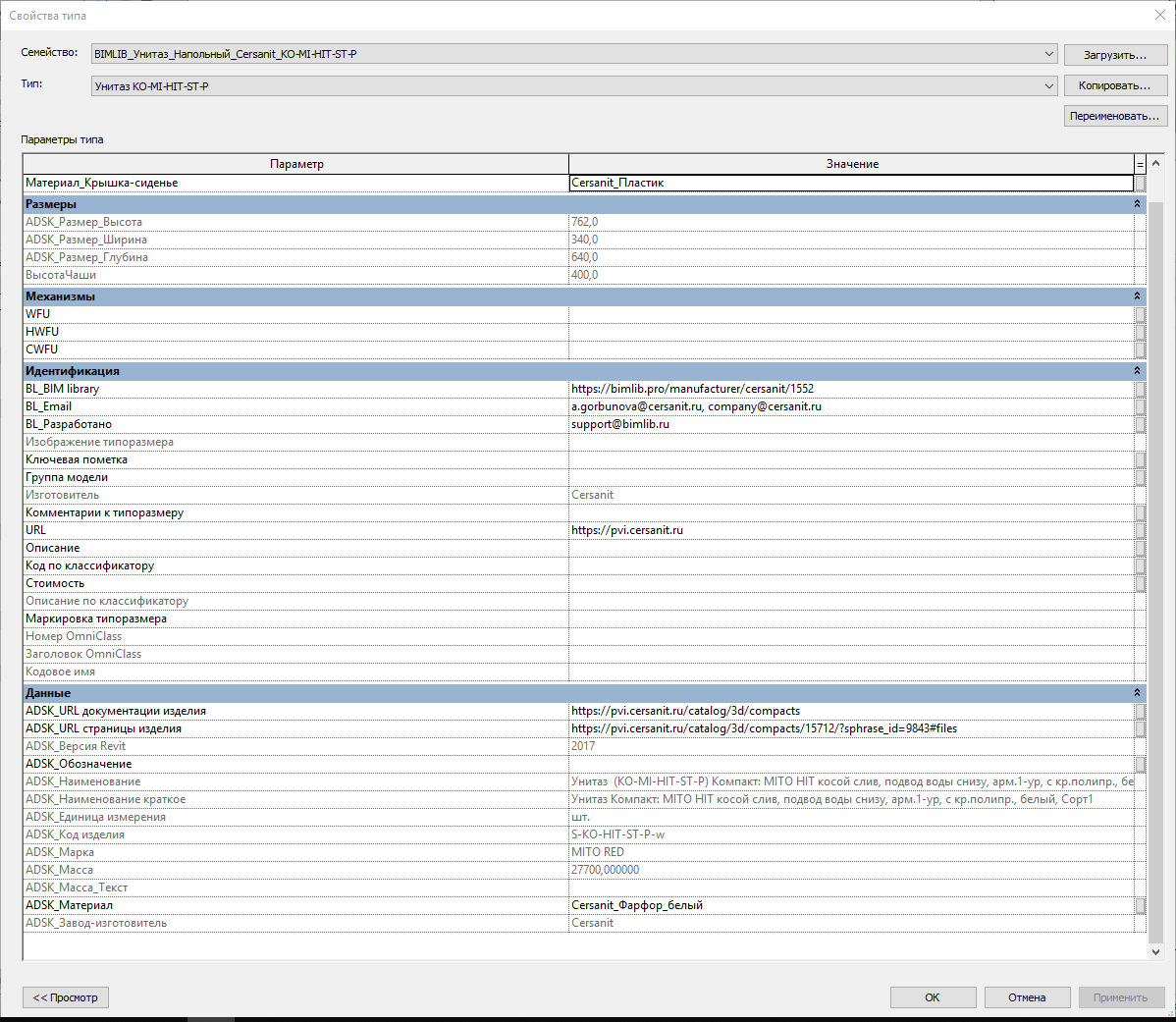Toggle preview with << Просмотр button
The width and height of the screenshot is (1176, 1022).
click(65, 997)
